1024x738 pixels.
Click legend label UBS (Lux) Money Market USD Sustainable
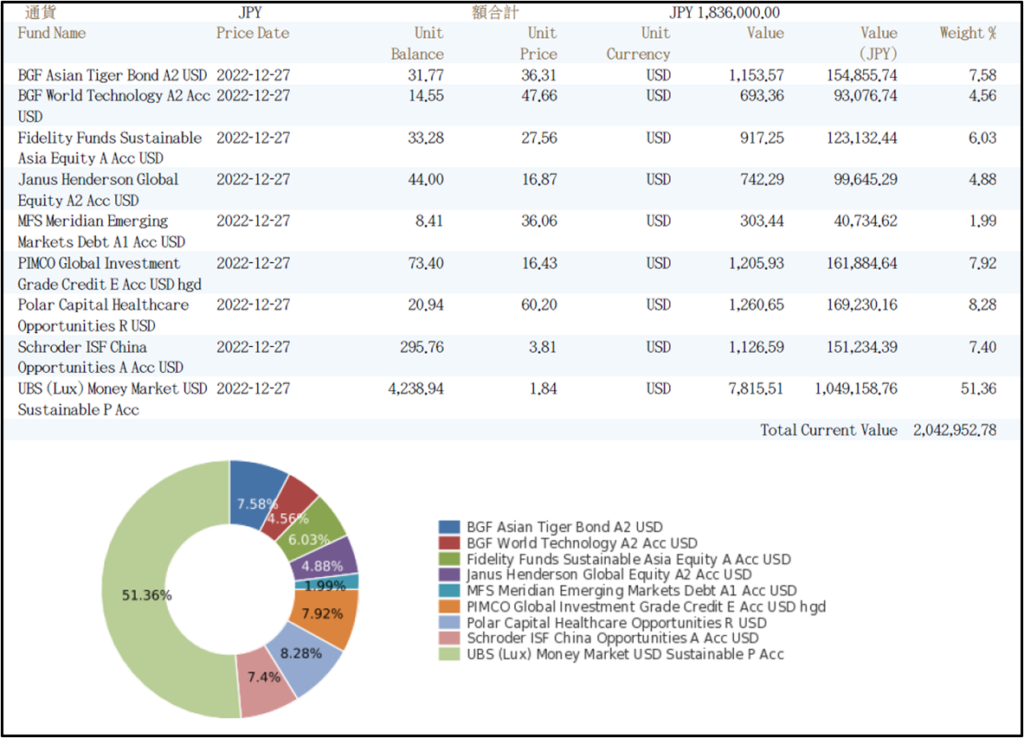click(x=625, y=654)
